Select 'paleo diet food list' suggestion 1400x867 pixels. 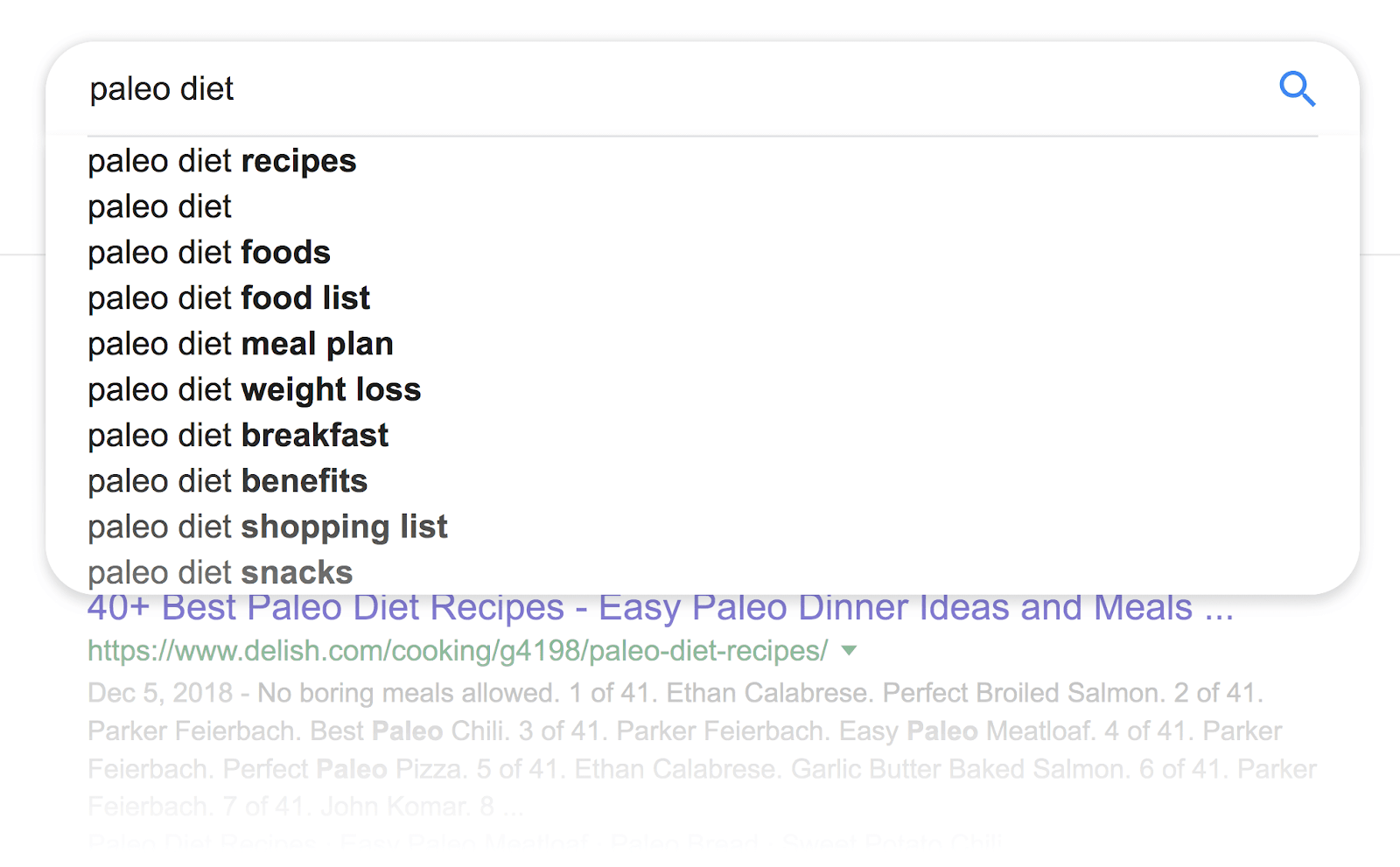(x=229, y=298)
